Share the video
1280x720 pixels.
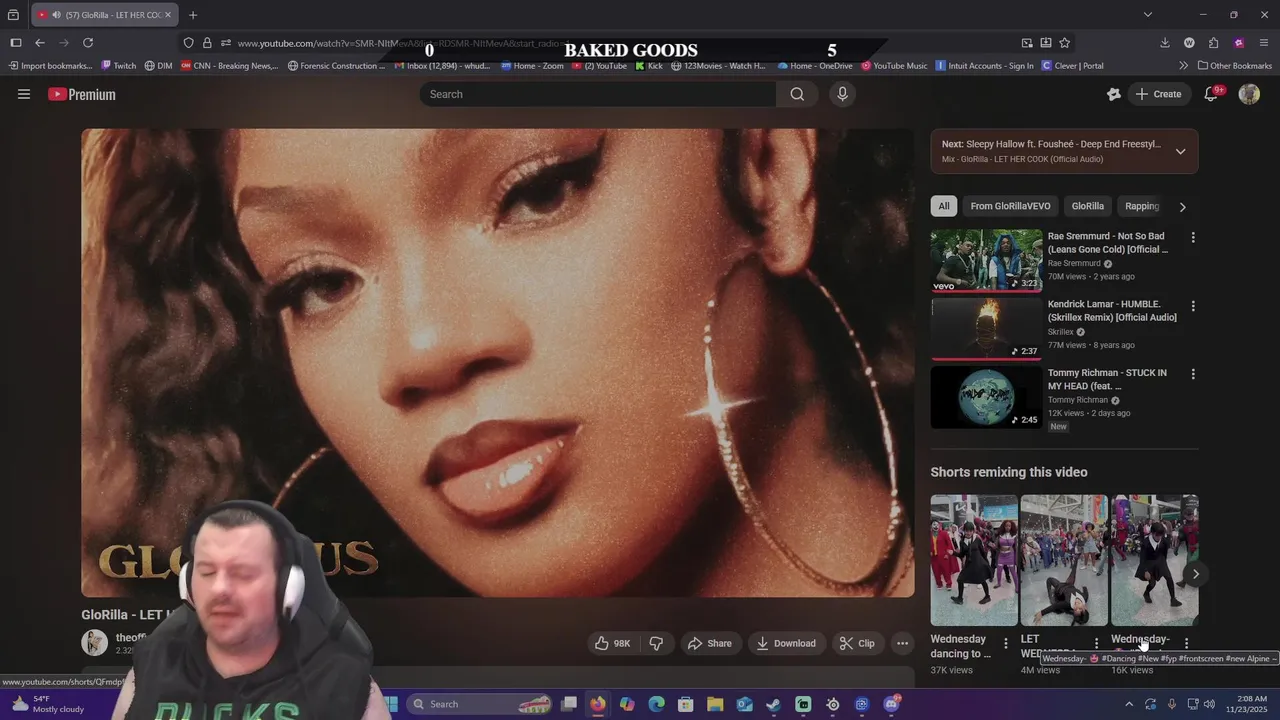point(709,643)
